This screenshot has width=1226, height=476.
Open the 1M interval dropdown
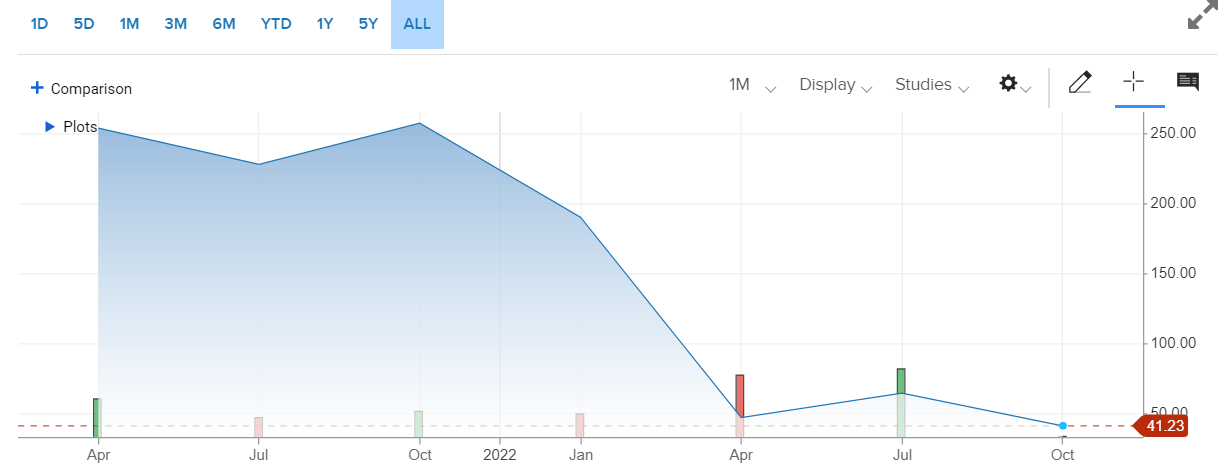[752, 85]
